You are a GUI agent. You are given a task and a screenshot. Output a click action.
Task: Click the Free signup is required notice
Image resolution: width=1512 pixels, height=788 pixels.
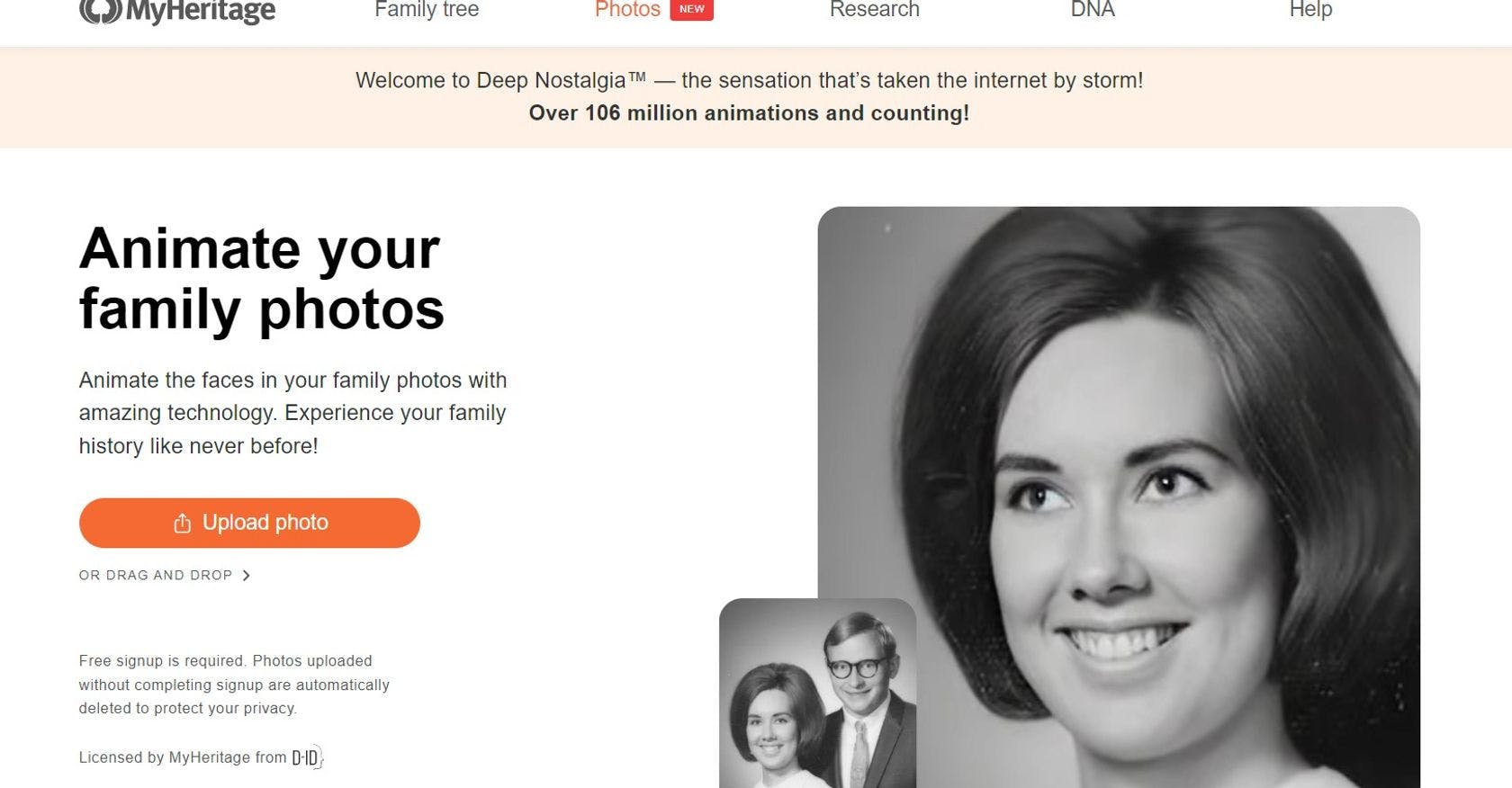234,685
